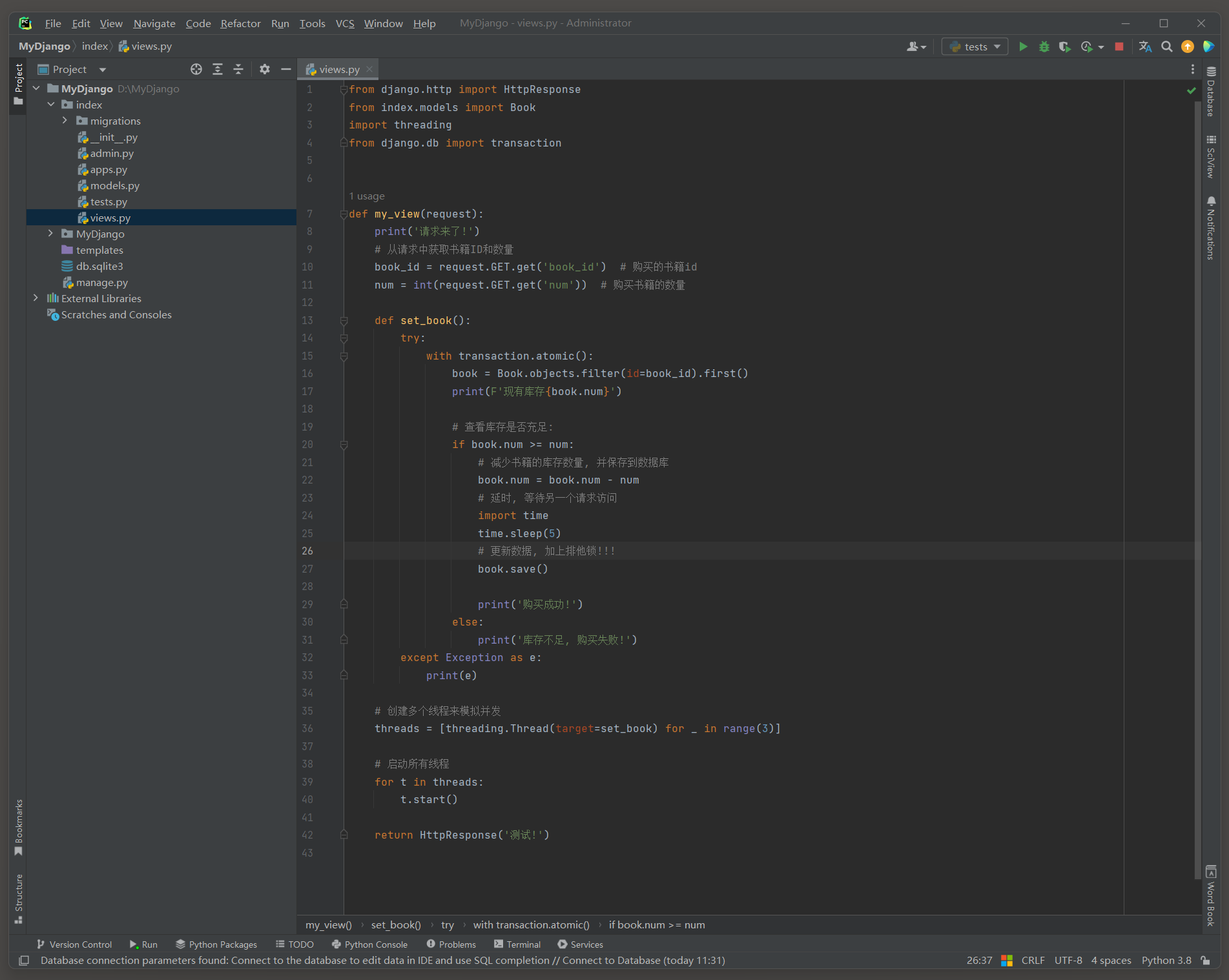1229x980 pixels.
Task: Open Version Control tool window
Action: [74, 944]
